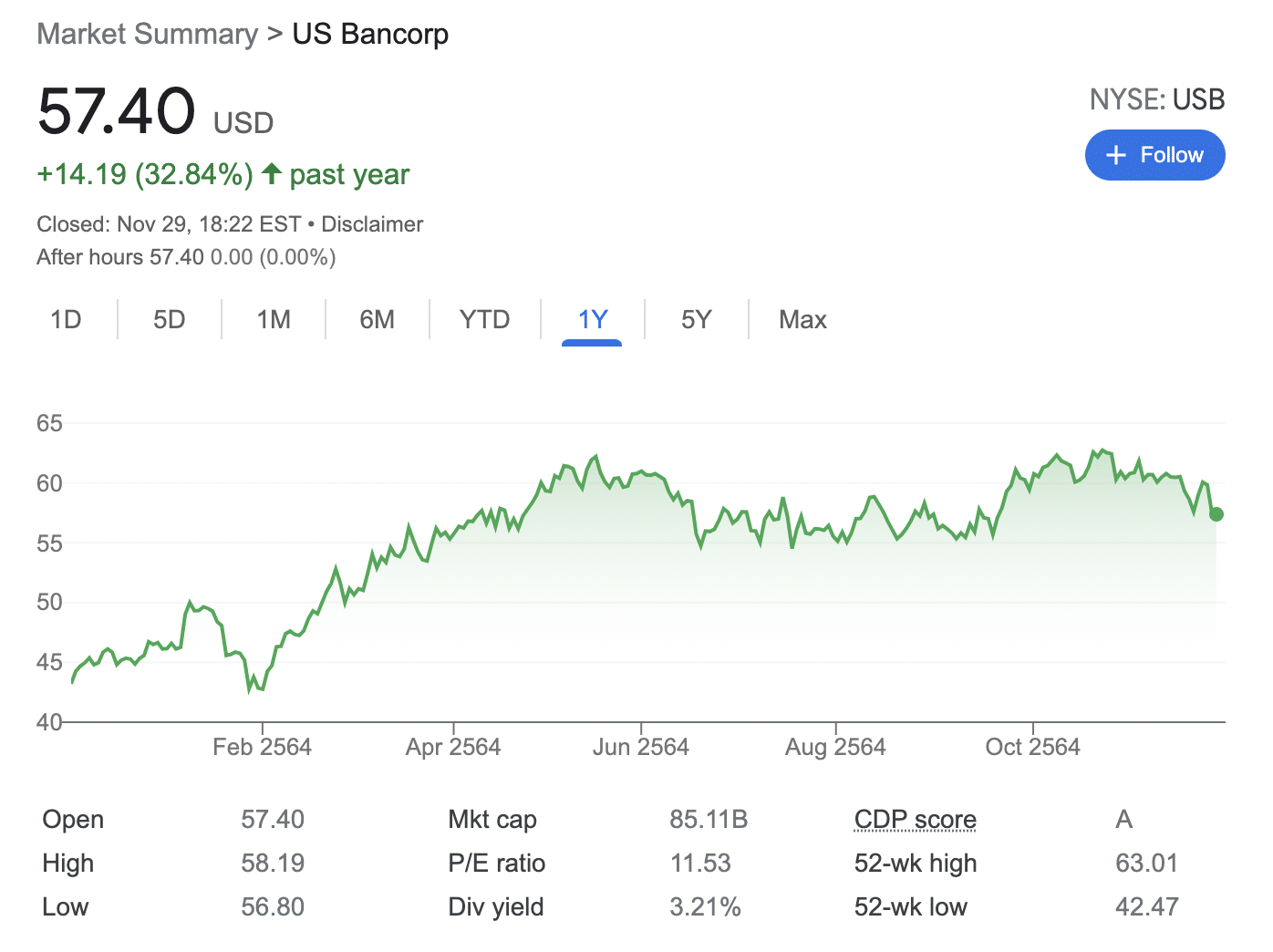Click the 'Jun 2564' axis label
This screenshot has height=952, width=1273.
(640, 747)
